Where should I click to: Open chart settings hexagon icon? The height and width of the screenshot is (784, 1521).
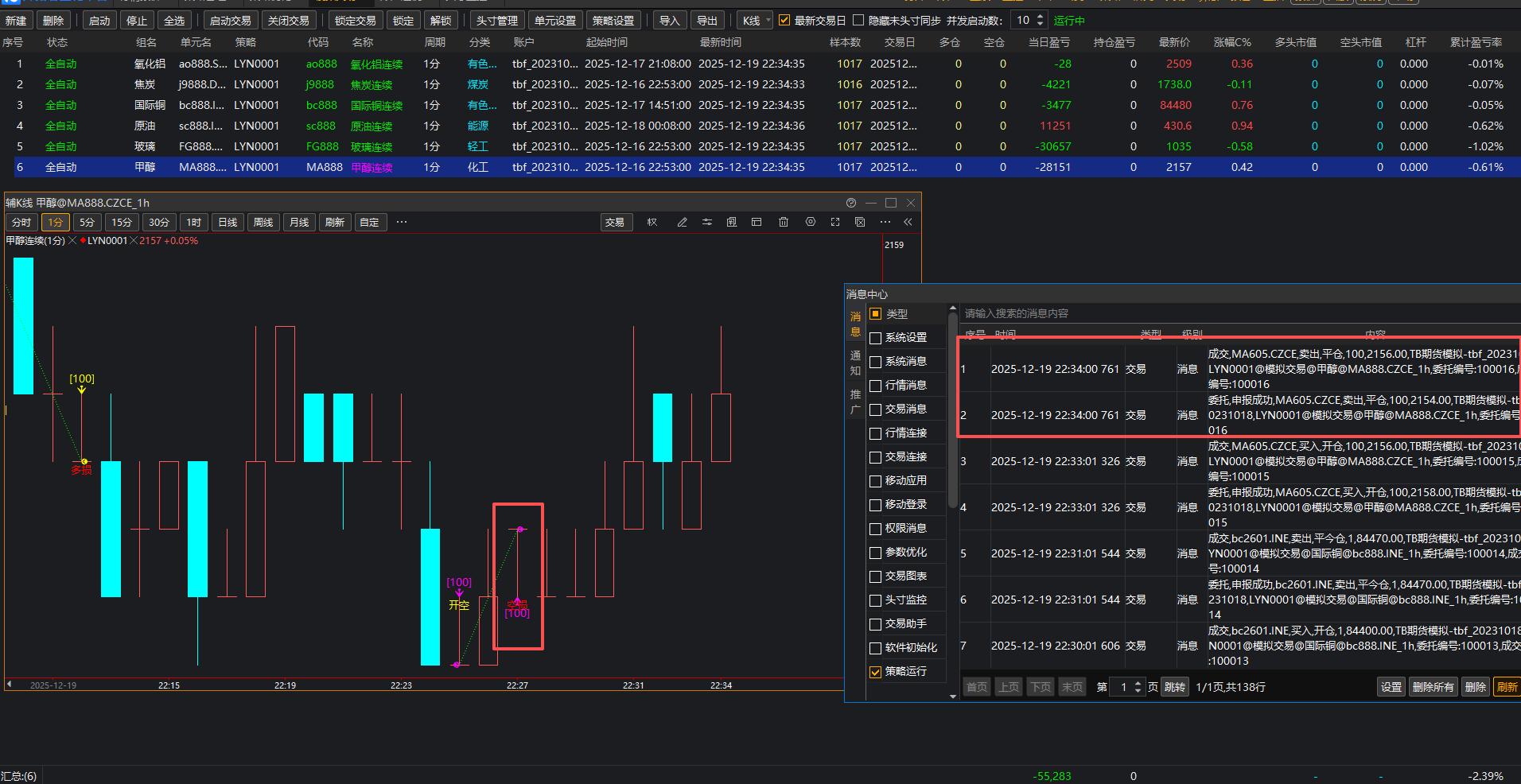pyautogui.click(x=810, y=223)
